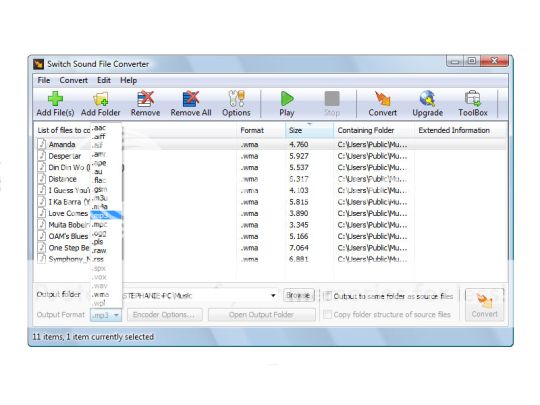
Task: Expand the Output folder path dropdown arrow
Action: pyautogui.click(x=273, y=295)
